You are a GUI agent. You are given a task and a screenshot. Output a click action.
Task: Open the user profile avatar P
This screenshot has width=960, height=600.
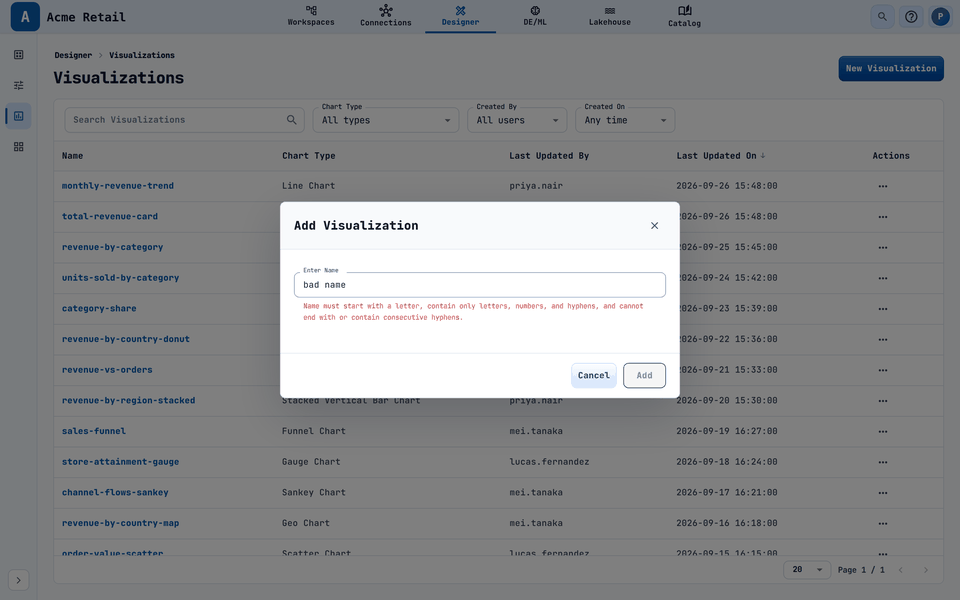(x=940, y=17)
